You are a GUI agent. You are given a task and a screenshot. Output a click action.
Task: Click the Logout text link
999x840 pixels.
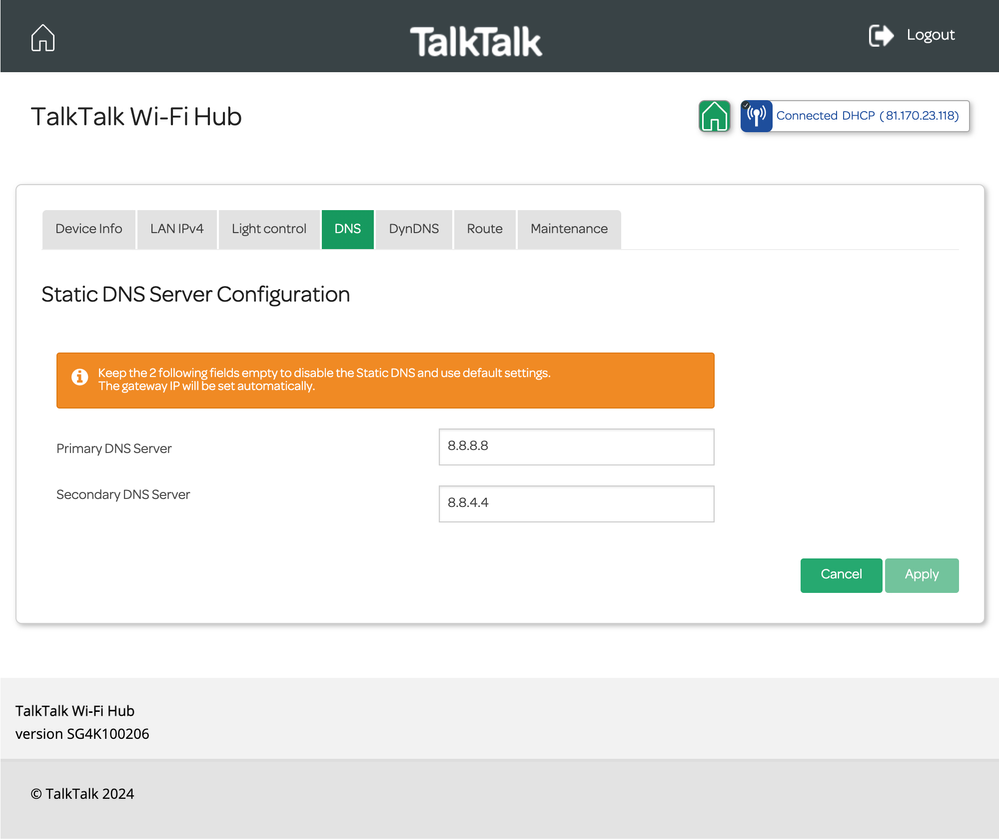click(x=930, y=35)
